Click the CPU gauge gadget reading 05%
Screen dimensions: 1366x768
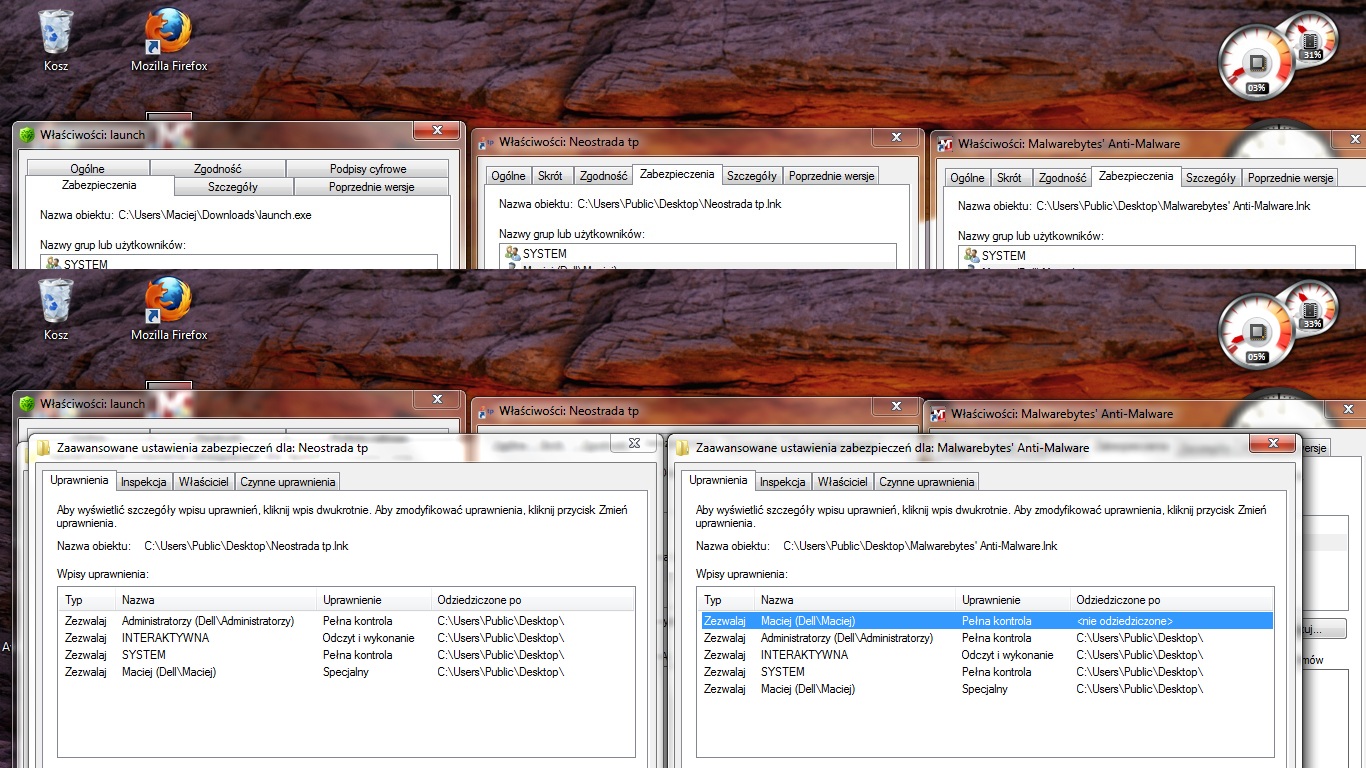(x=1256, y=332)
